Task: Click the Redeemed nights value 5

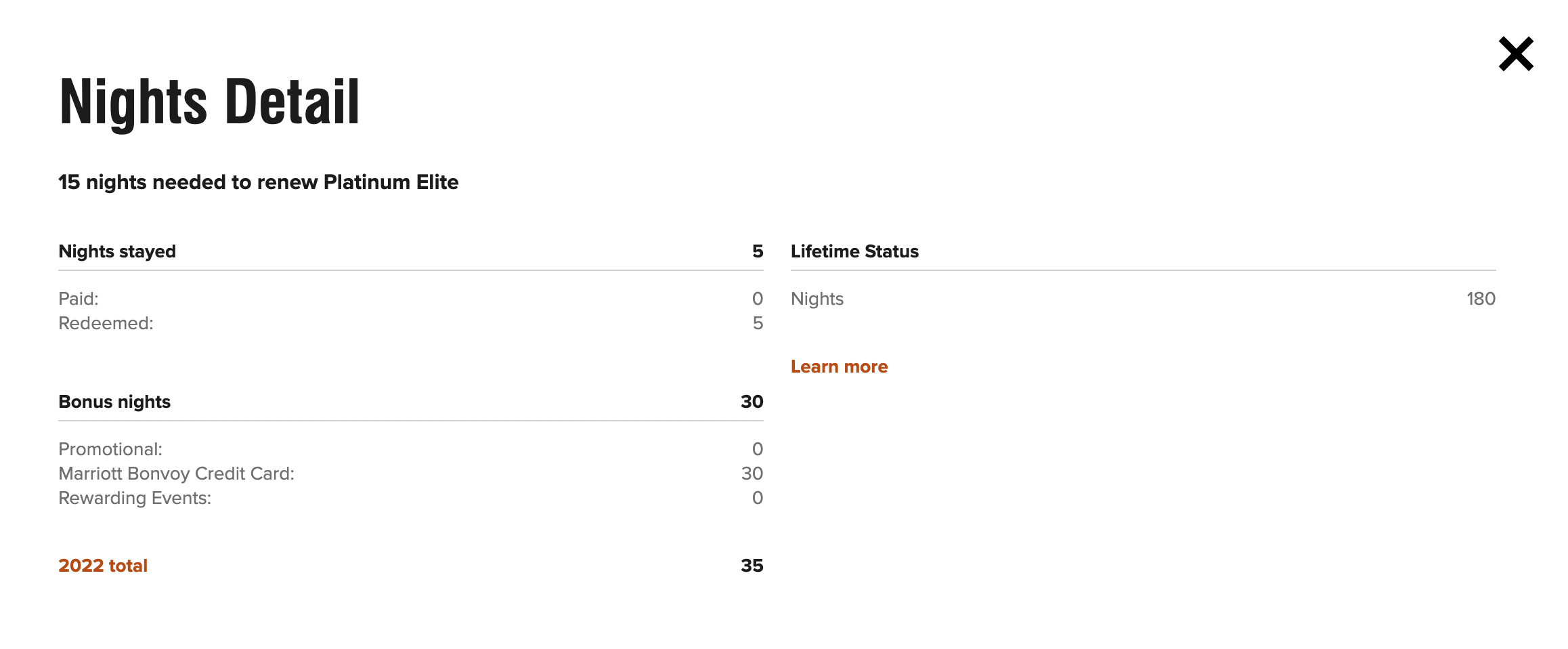Action: point(758,323)
